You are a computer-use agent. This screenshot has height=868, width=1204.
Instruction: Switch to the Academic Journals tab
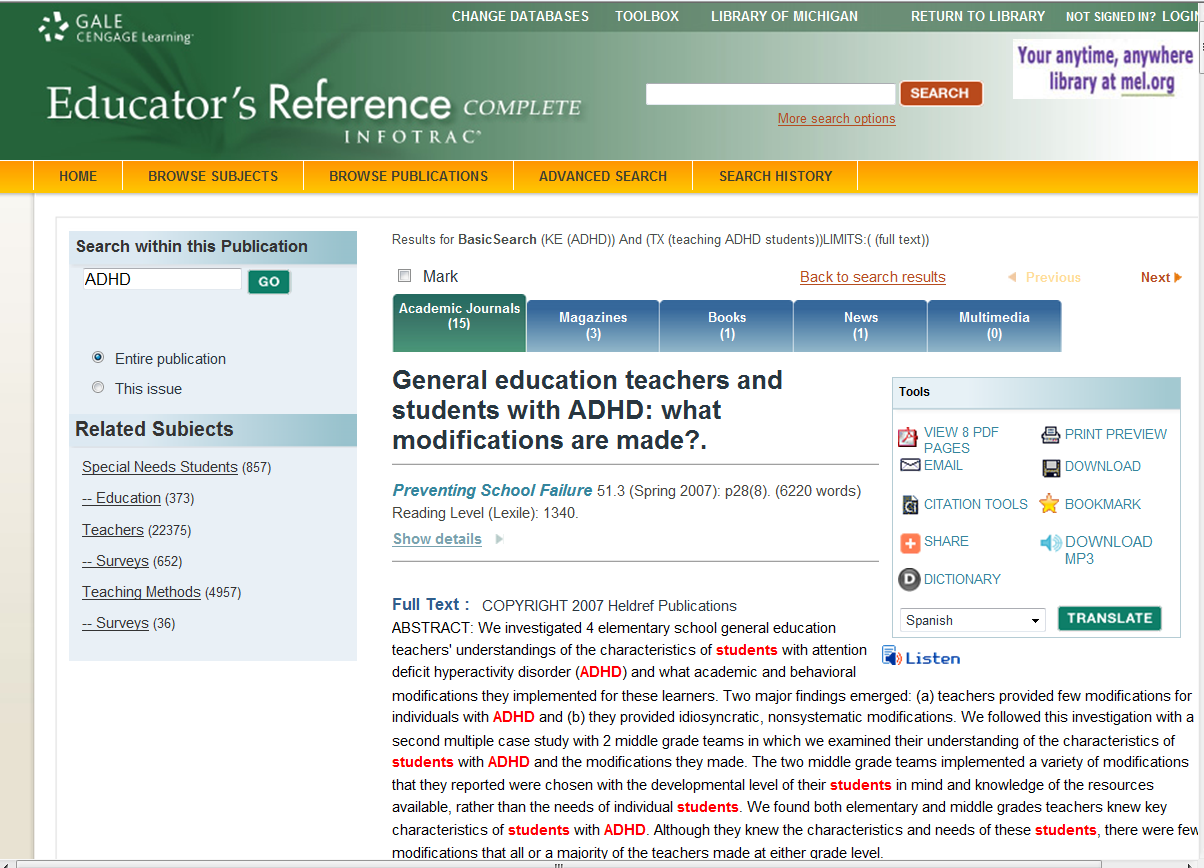[459, 323]
